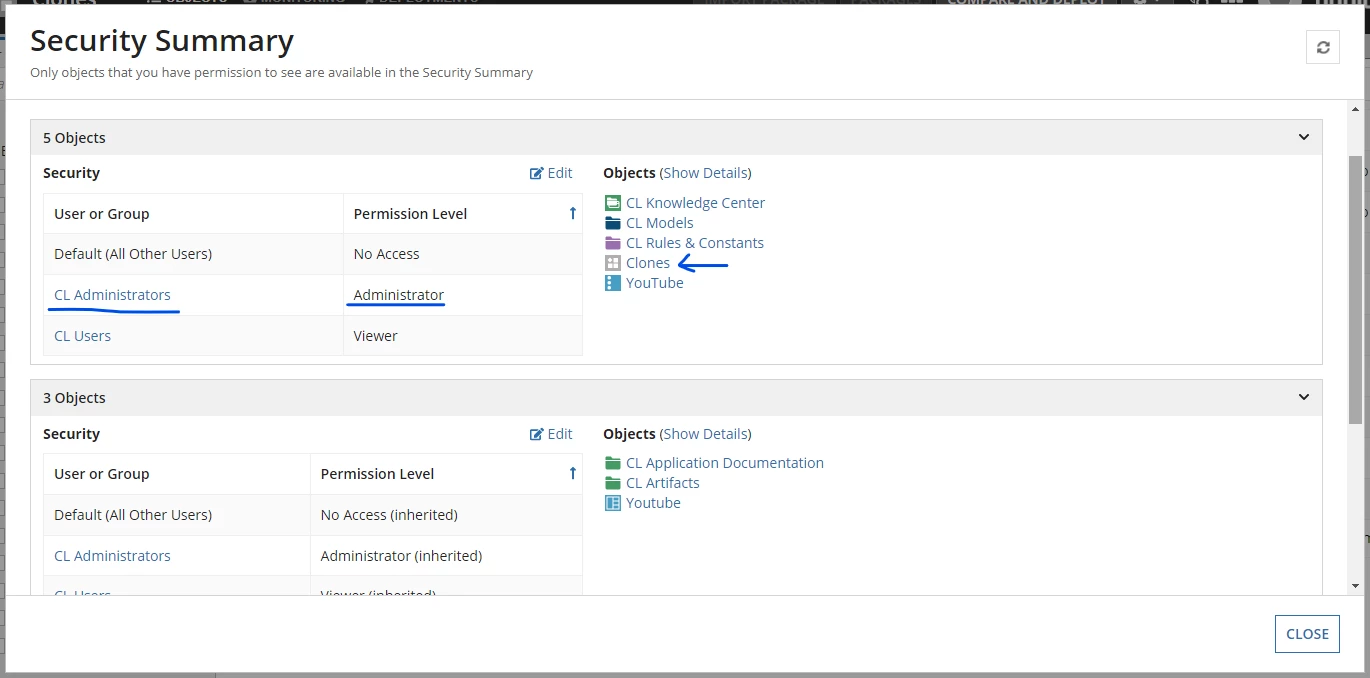Click the CL Models folder icon
Image resolution: width=1370 pixels, height=678 pixels.
click(613, 223)
